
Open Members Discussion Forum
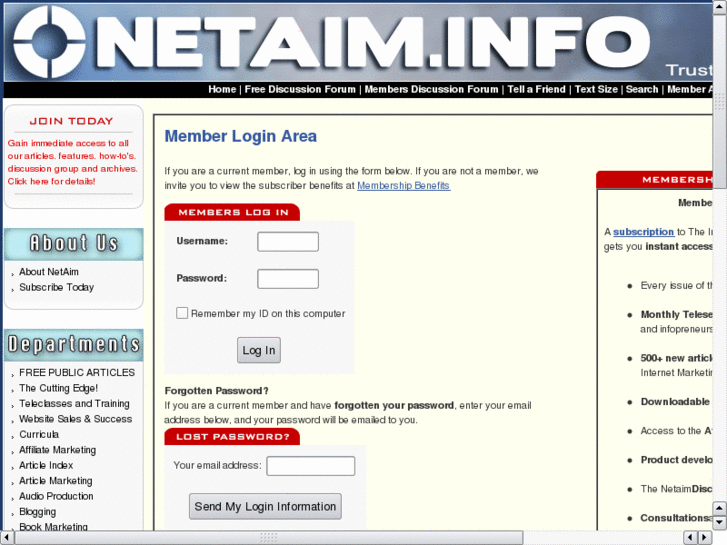[431, 90]
